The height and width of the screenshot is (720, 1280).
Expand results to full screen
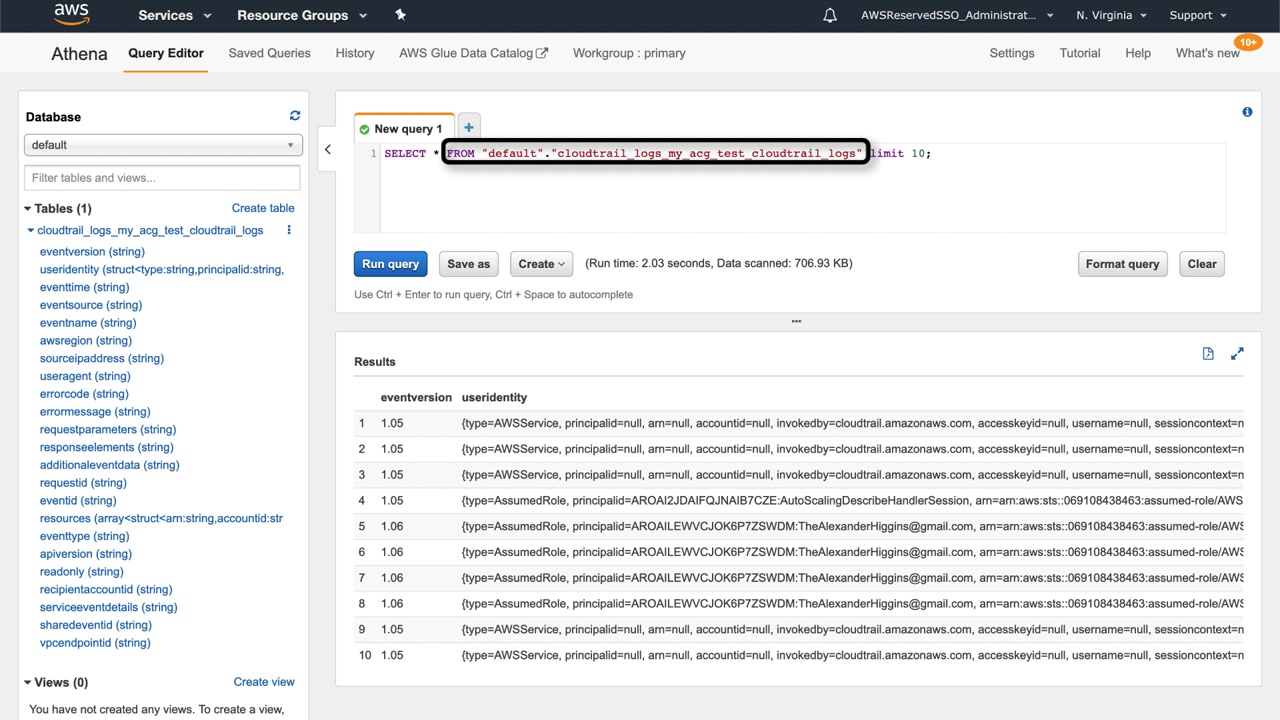pos(1237,354)
